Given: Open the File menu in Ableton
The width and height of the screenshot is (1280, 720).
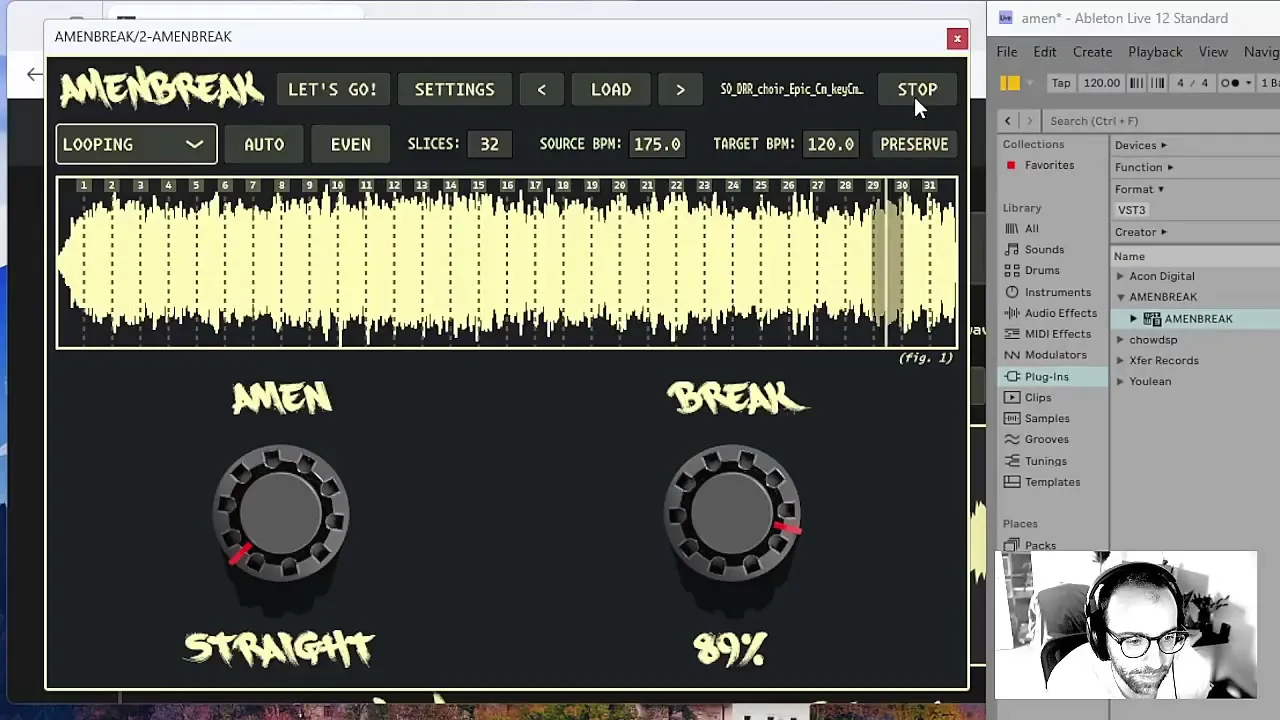Looking at the screenshot, I should [1006, 52].
